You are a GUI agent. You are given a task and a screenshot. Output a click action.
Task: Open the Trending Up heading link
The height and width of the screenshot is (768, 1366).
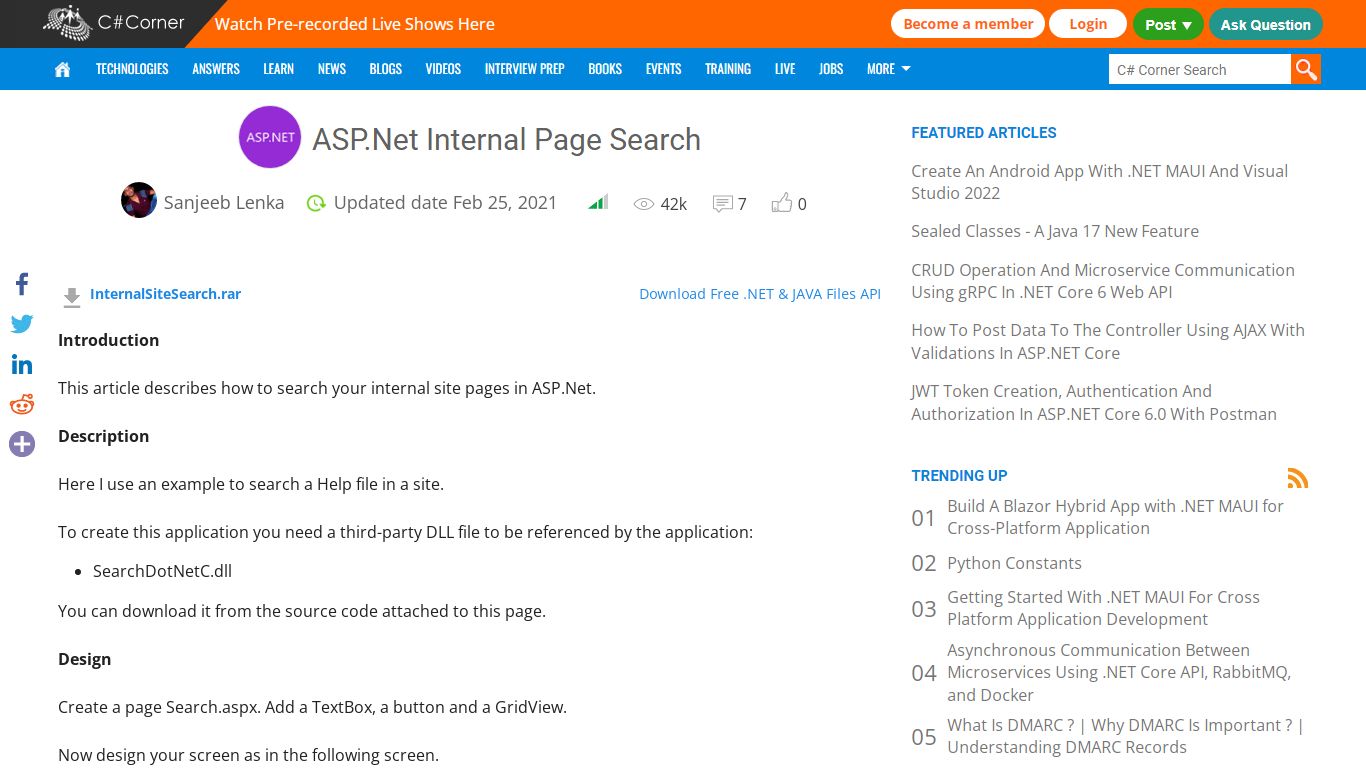tap(959, 476)
